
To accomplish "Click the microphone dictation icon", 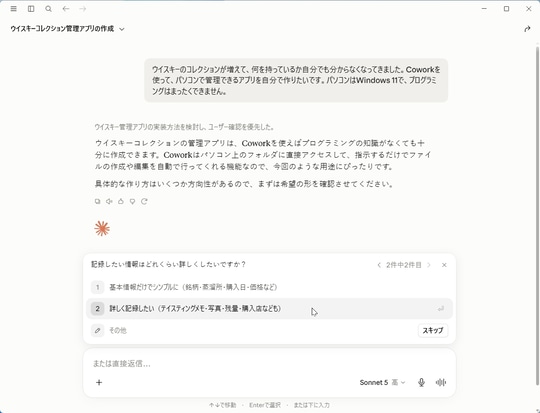I will [421, 382].
